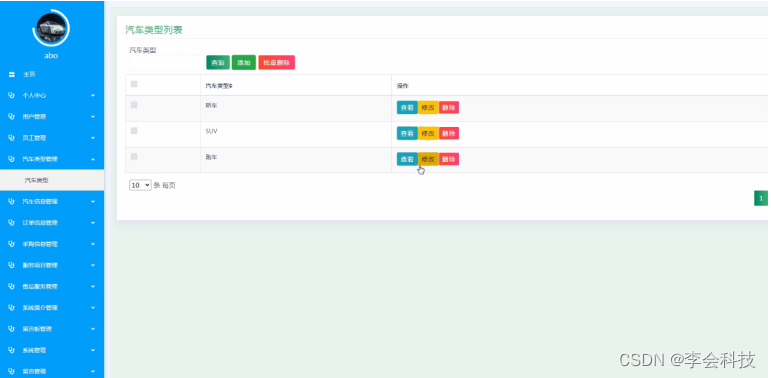Screen dimensions: 771x378
Task: Click the green 查询 search button
Action: point(218,62)
